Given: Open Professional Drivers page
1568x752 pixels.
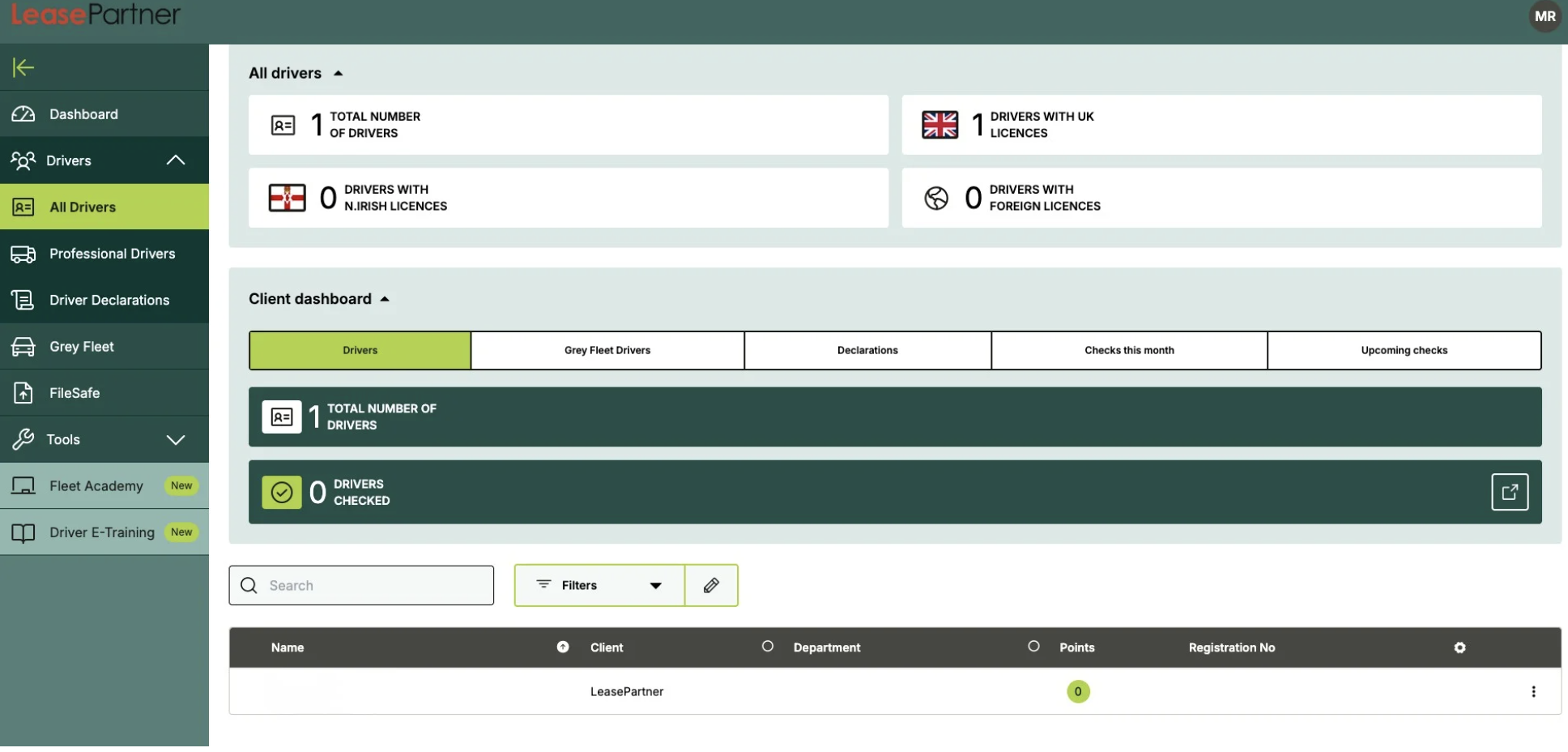Looking at the screenshot, I should (104, 254).
